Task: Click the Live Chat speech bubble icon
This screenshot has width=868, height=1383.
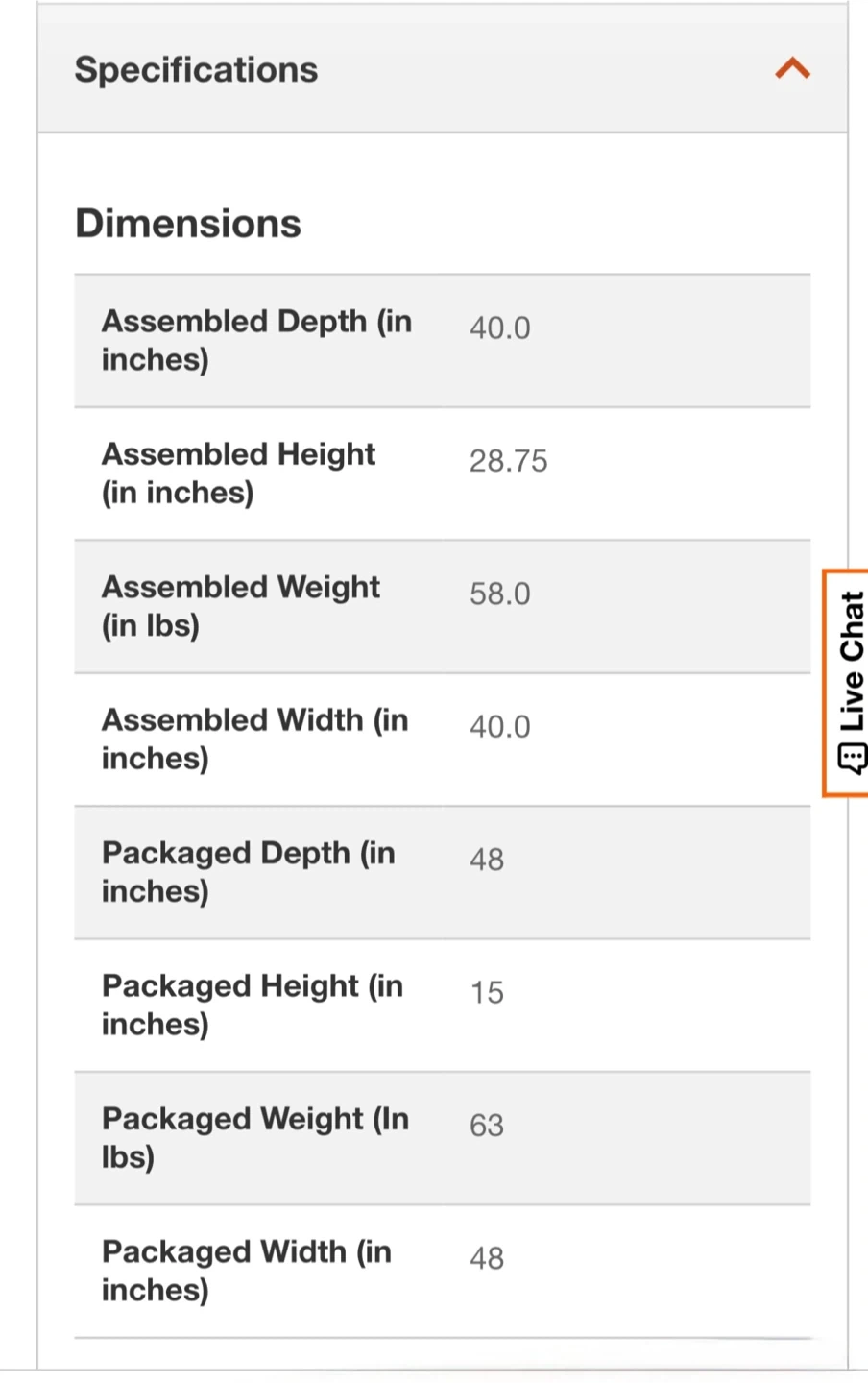Action: point(852,759)
